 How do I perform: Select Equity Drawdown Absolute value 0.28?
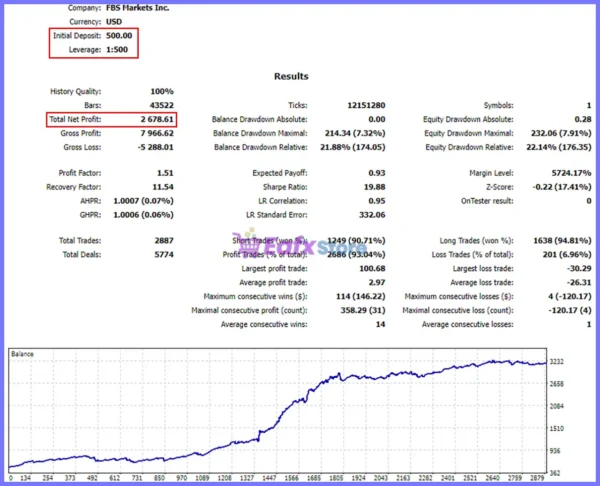(x=583, y=119)
